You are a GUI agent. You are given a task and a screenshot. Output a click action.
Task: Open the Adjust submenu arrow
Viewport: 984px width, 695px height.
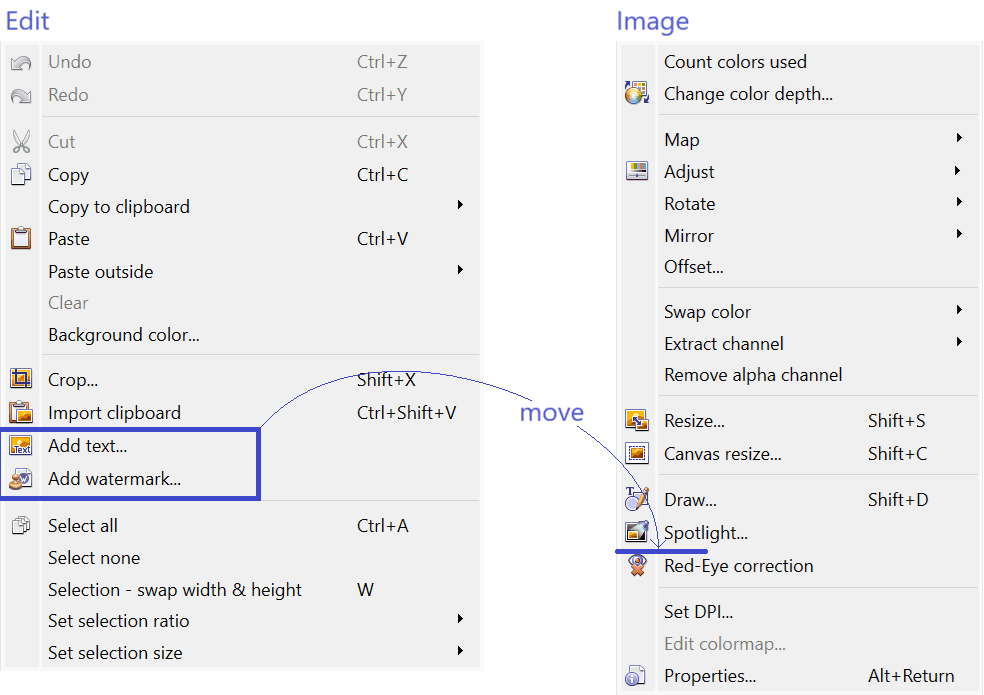click(x=958, y=171)
